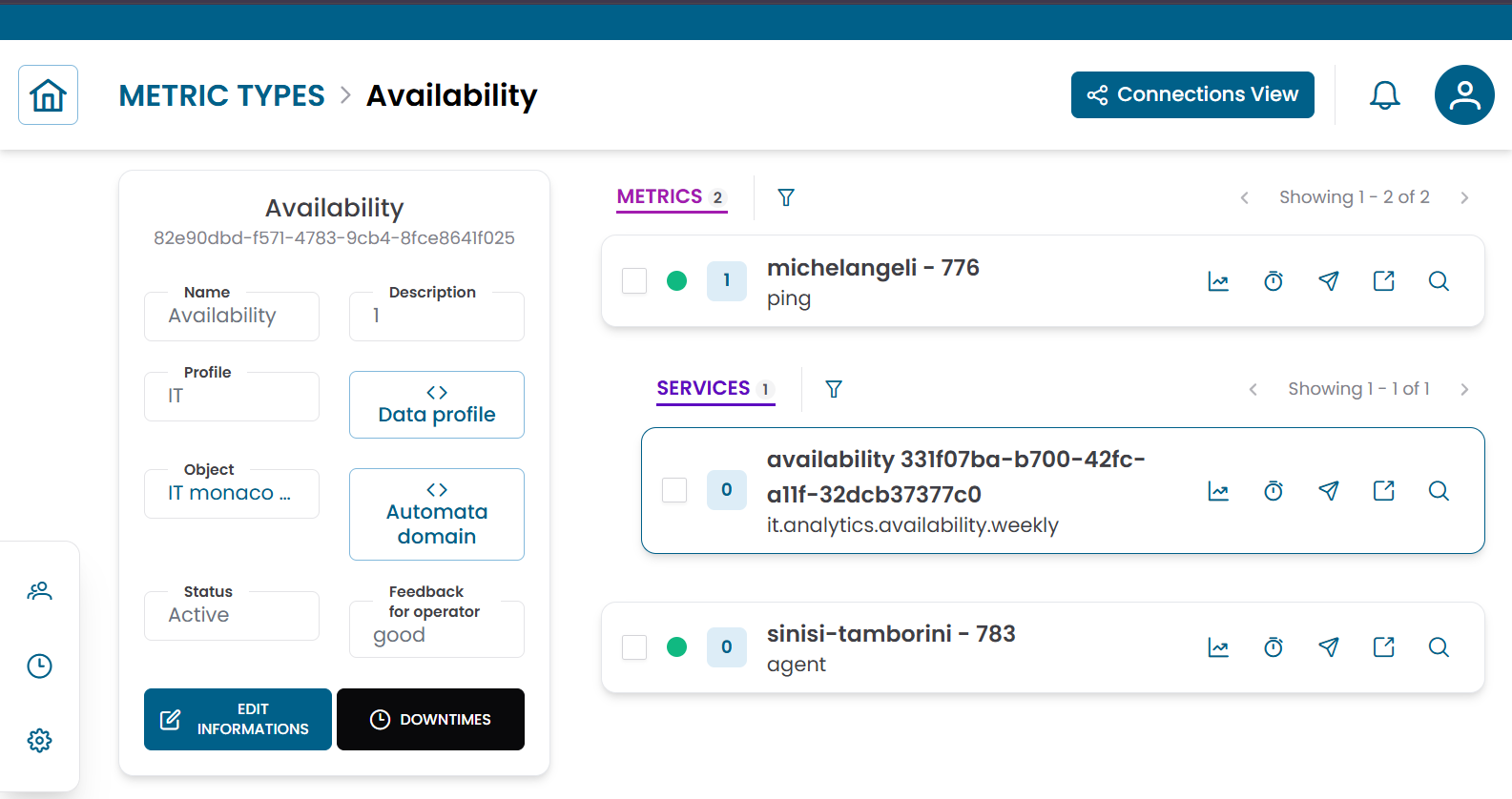Tick the availability service checkbox
1512x799 pixels.
674,490
